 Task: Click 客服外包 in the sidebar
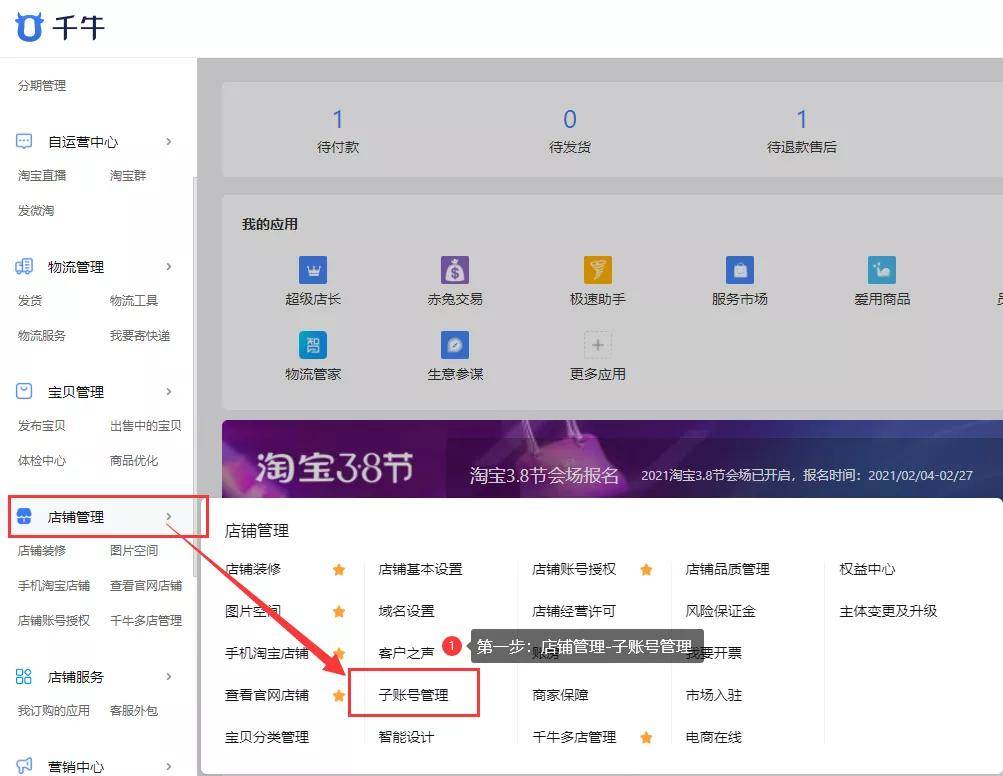point(134,710)
